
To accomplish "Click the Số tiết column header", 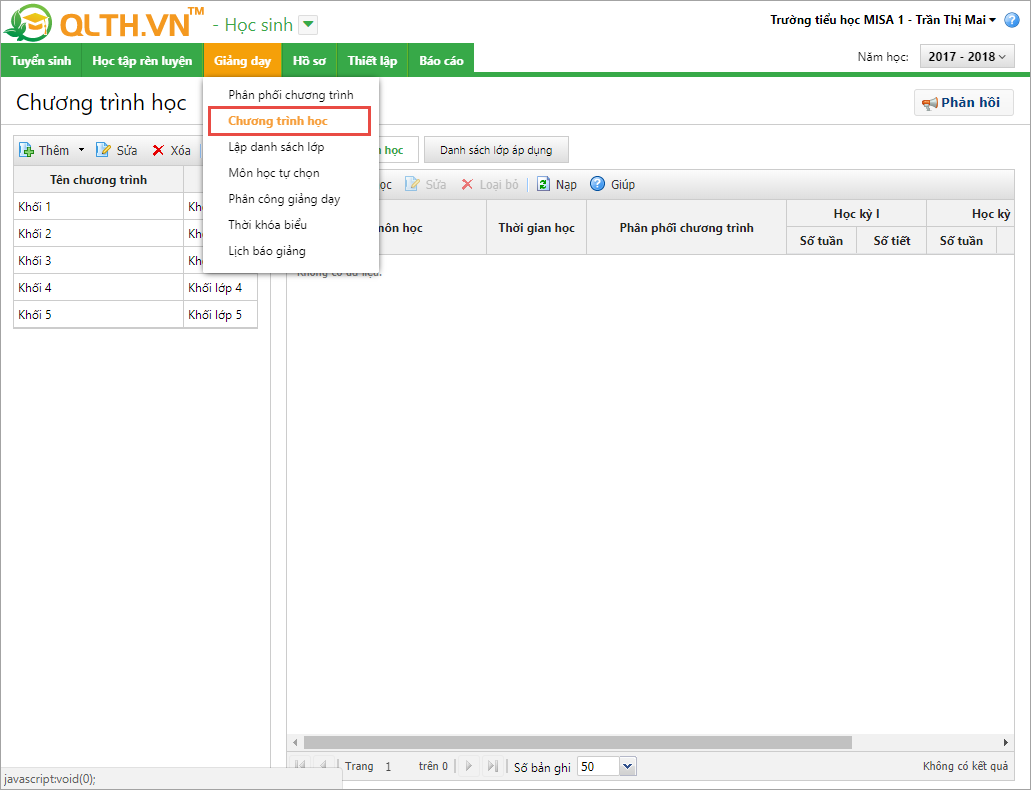I will click(x=892, y=241).
